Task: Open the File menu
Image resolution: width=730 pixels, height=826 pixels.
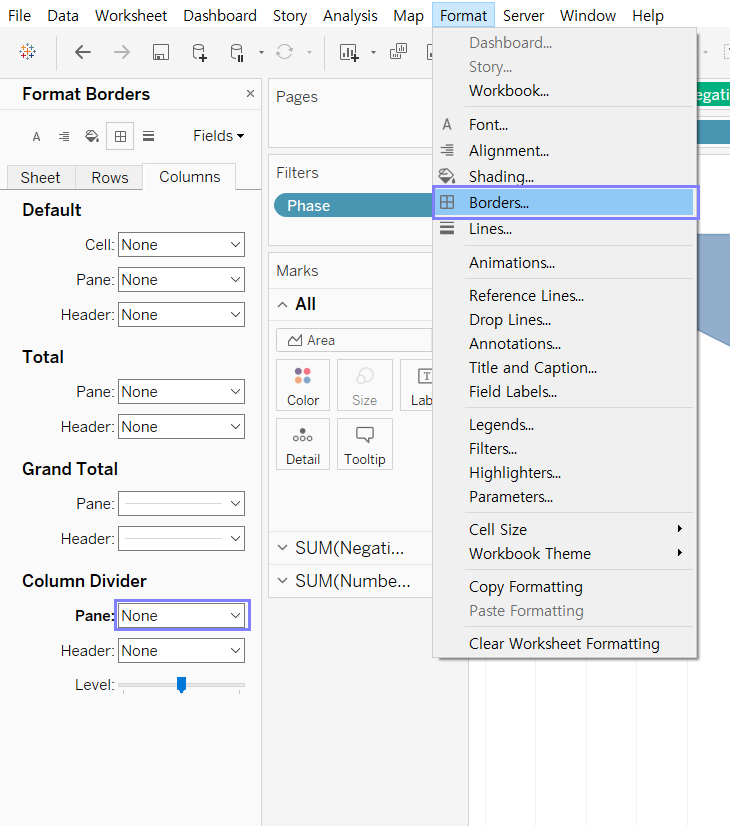Action: (19, 15)
